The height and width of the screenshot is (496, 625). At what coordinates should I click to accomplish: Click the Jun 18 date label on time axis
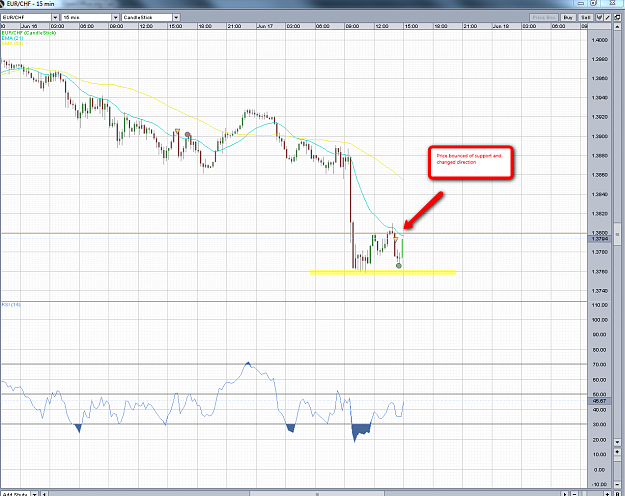coord(501,26)
